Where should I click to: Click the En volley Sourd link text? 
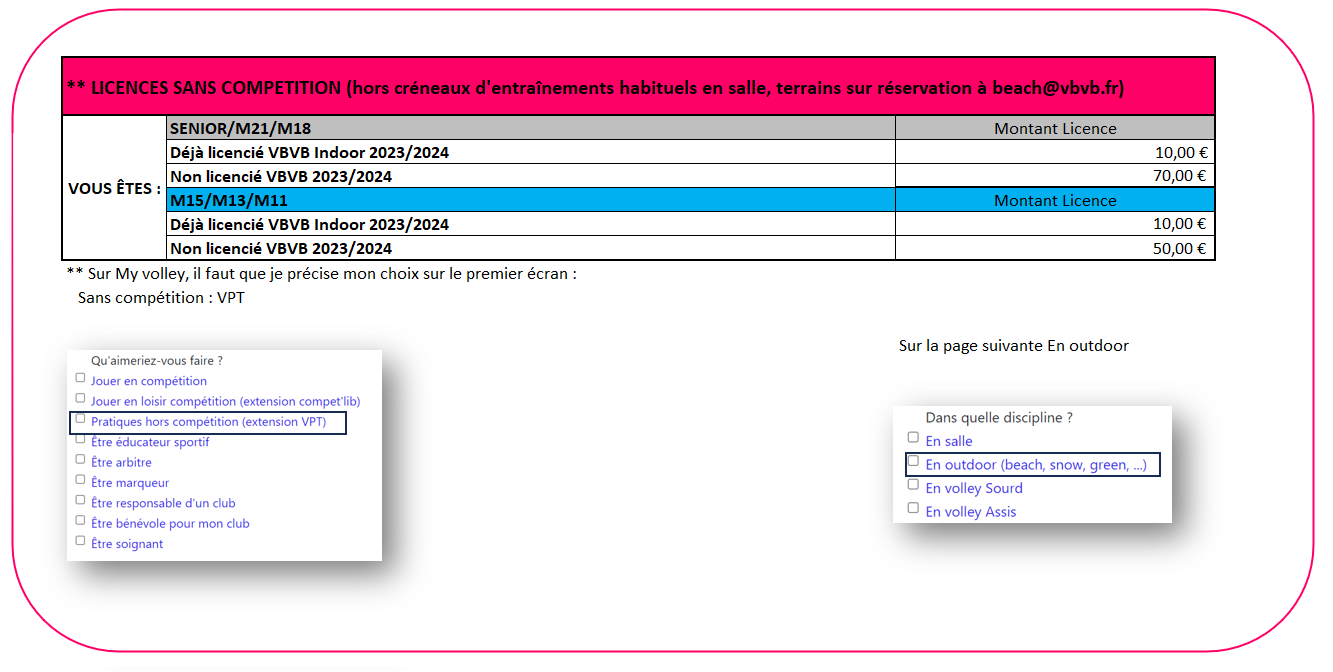[974, 488]
